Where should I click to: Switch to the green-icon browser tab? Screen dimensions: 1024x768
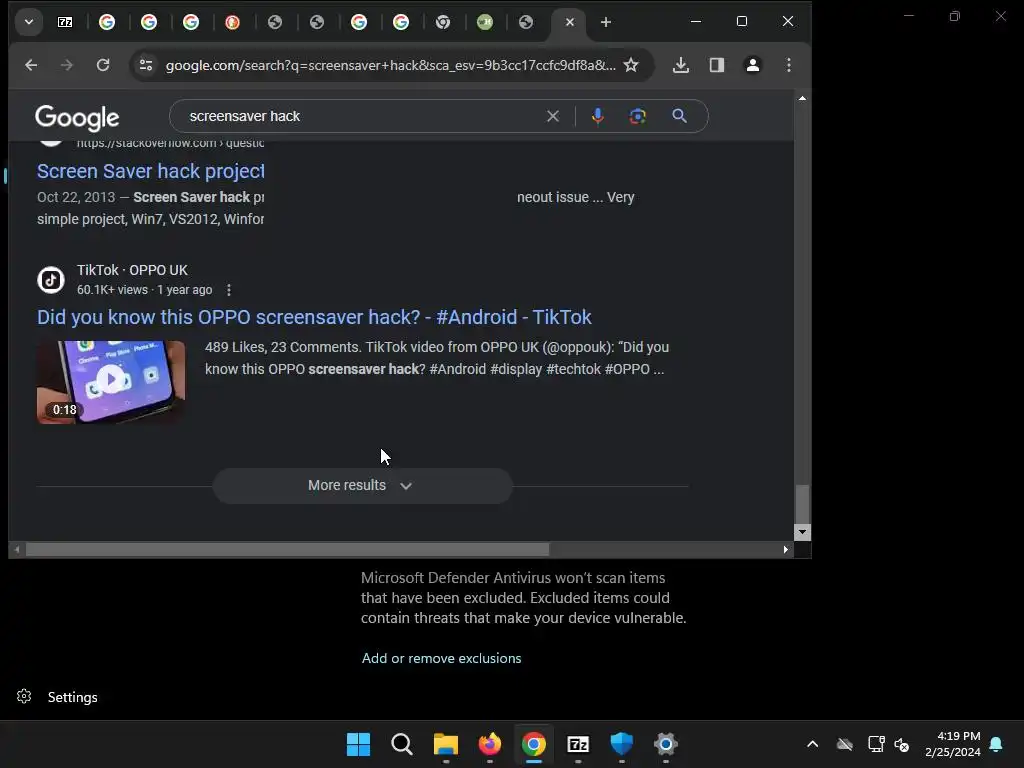[x=485, y=22]
